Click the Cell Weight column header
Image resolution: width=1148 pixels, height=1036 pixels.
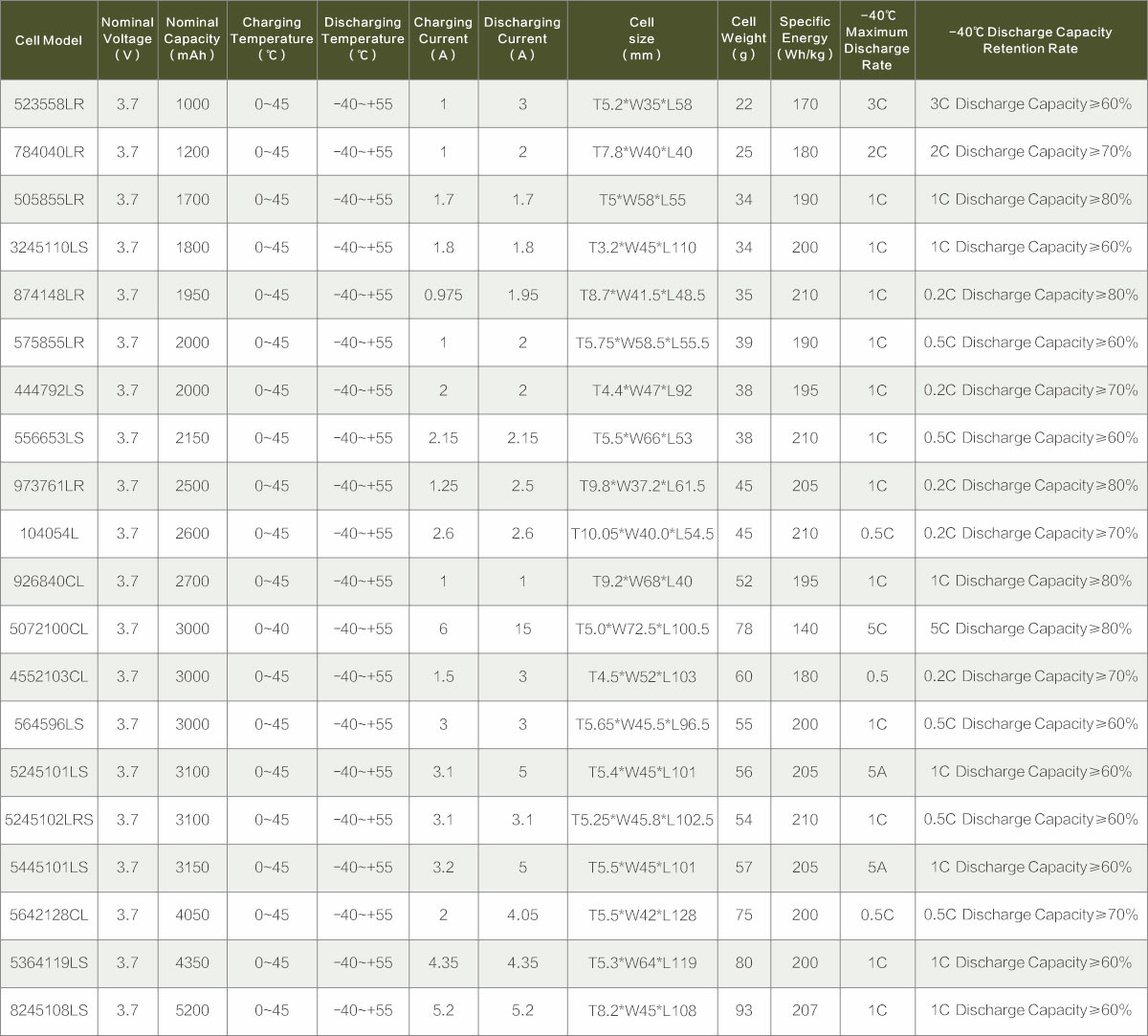743,40
